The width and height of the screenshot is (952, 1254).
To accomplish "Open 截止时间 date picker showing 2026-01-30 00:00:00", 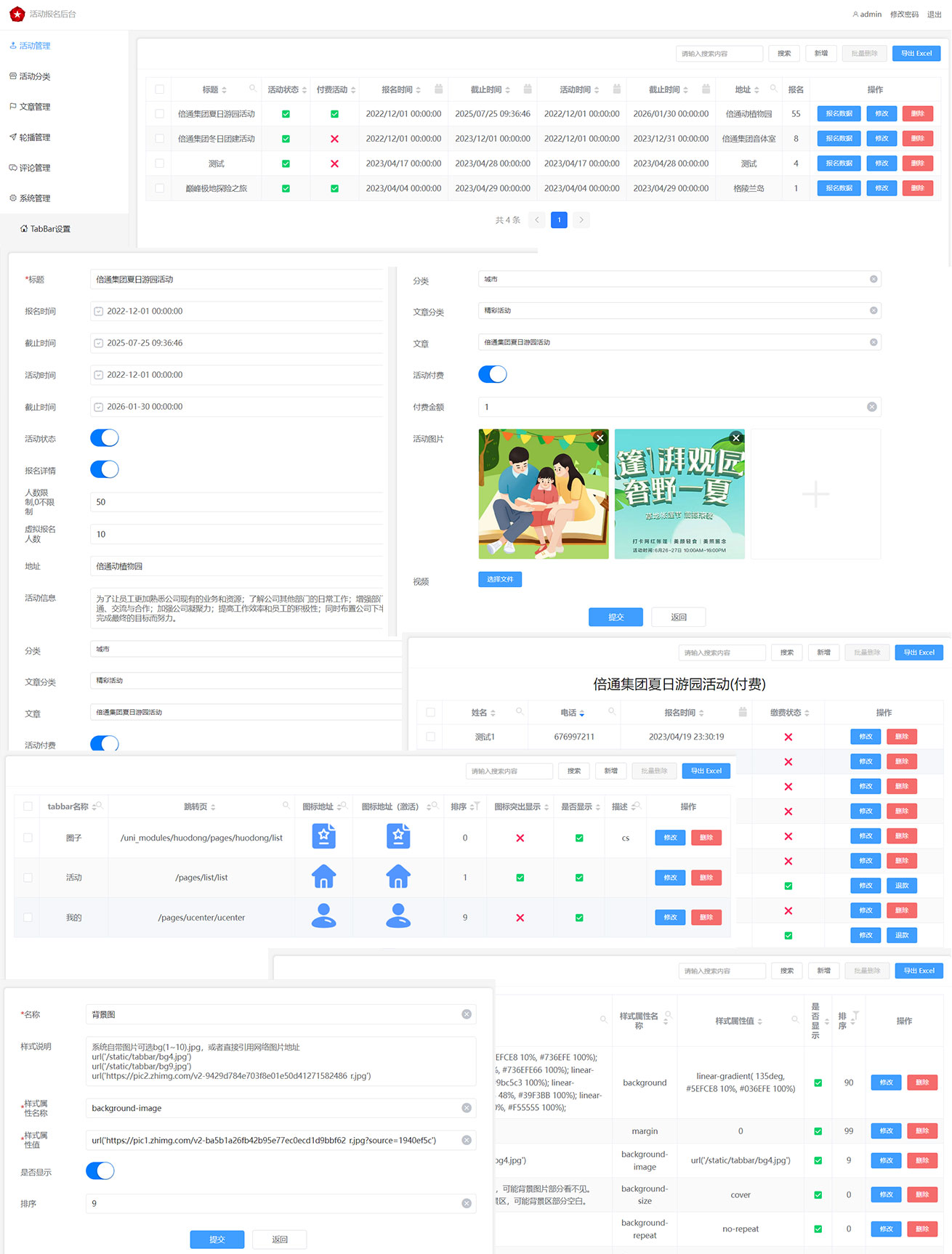I will pos(236,407).
